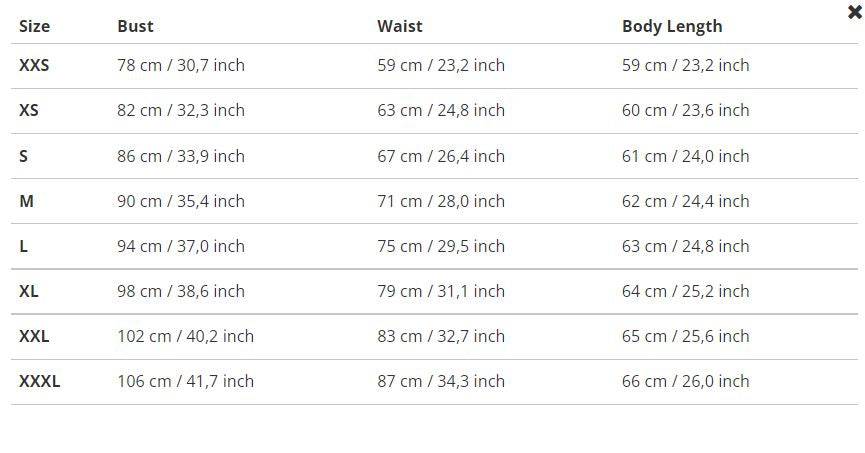The height and width of the screenshot is (453, 865).
Task: Click the 106 cm bust measurement
Action: click(185, 381)
